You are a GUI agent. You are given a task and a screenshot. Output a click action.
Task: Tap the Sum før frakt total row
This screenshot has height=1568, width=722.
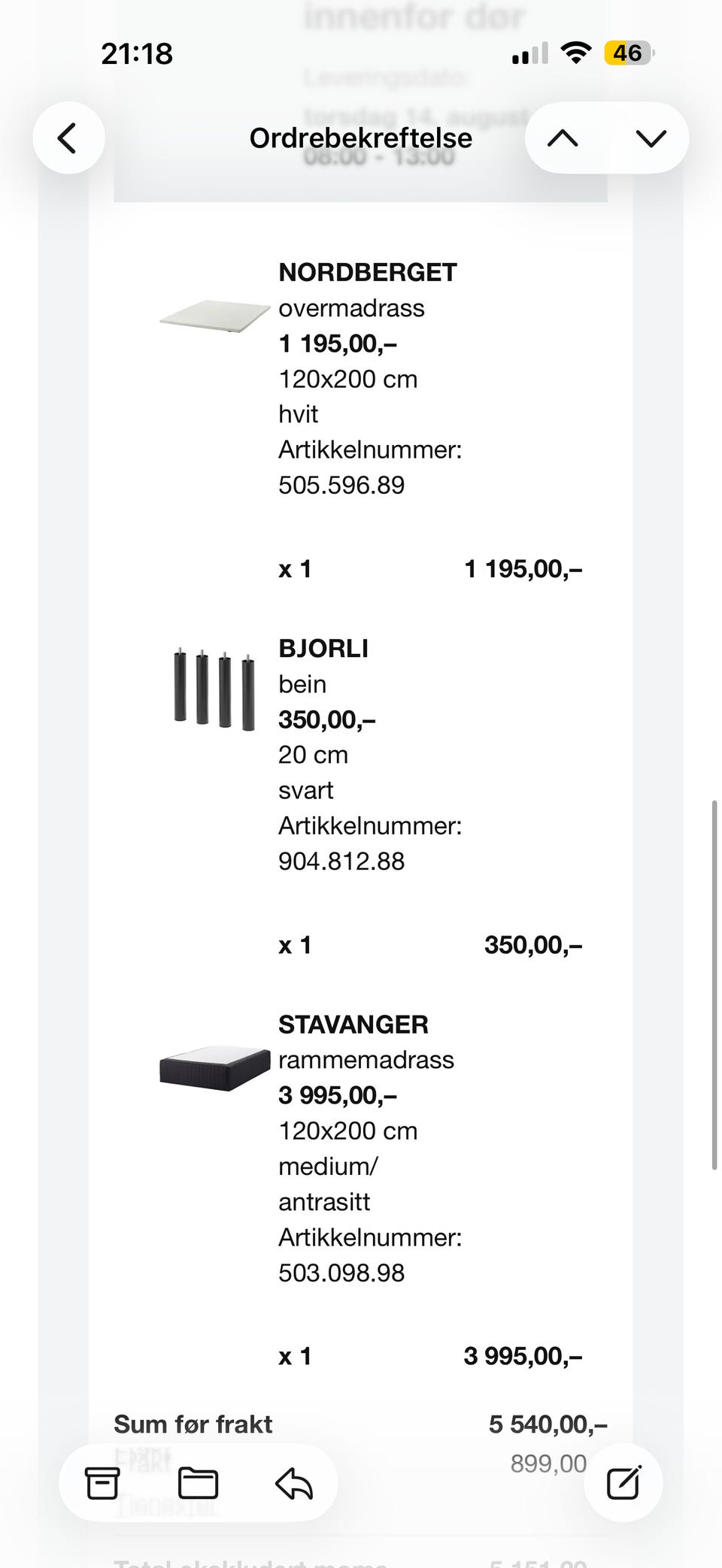click(361, 1424)
